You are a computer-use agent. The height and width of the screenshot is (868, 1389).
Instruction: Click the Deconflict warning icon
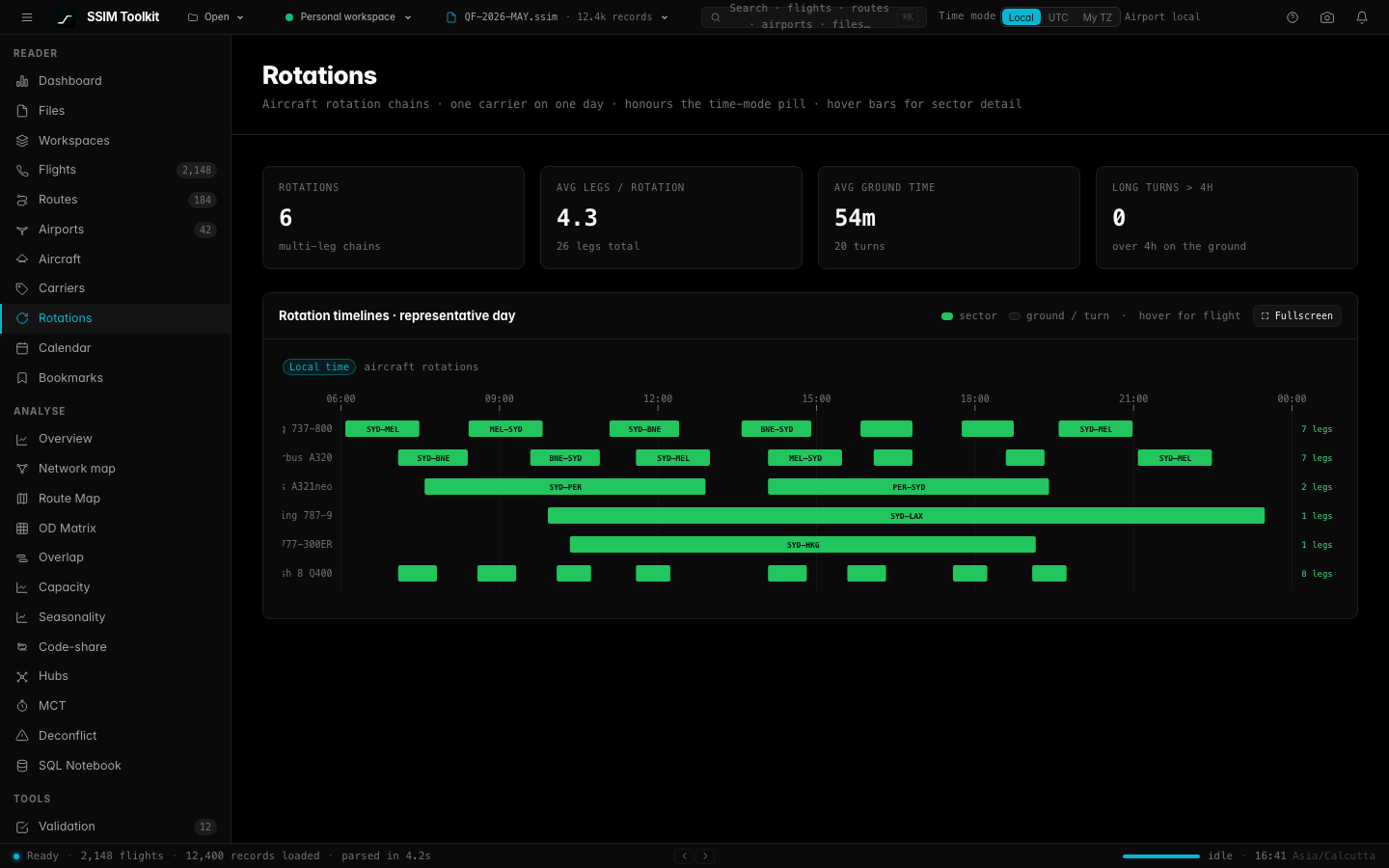point(22,736)
